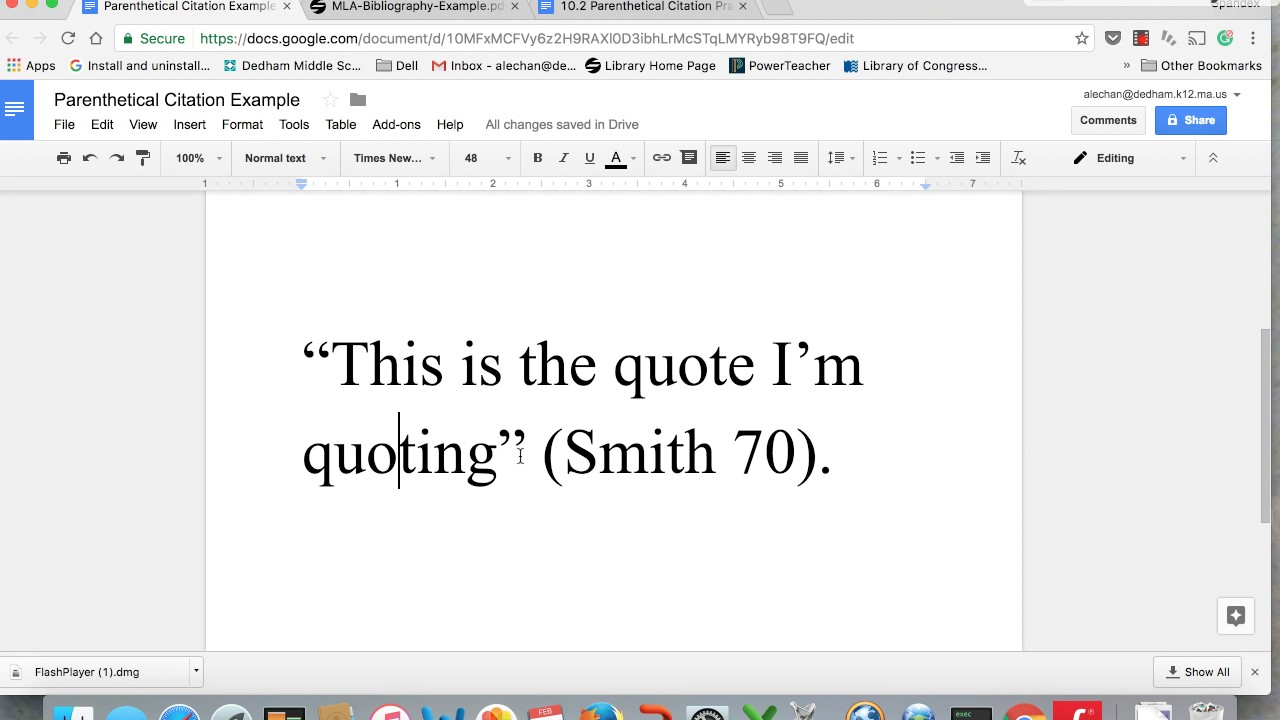Expand the account menu for alechan@dedham.k12.ma.us
This screenshot has height=720, width=1280.
pyautogui.click(x=1237, y=95)
